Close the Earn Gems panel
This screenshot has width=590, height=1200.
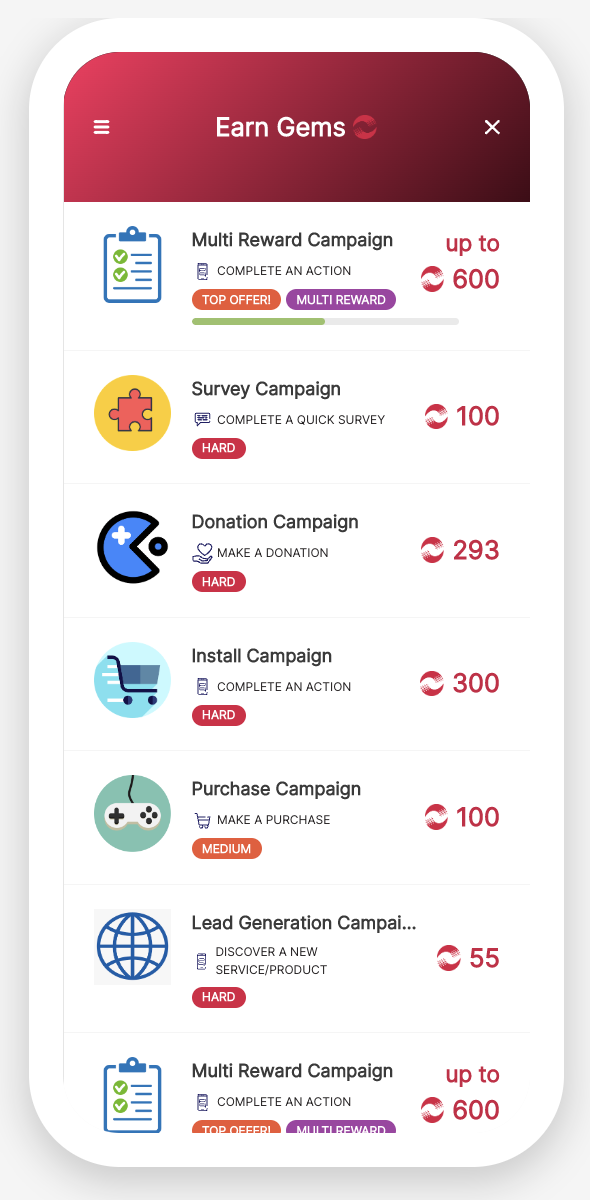pyautogui.click(x=492, y=127)
